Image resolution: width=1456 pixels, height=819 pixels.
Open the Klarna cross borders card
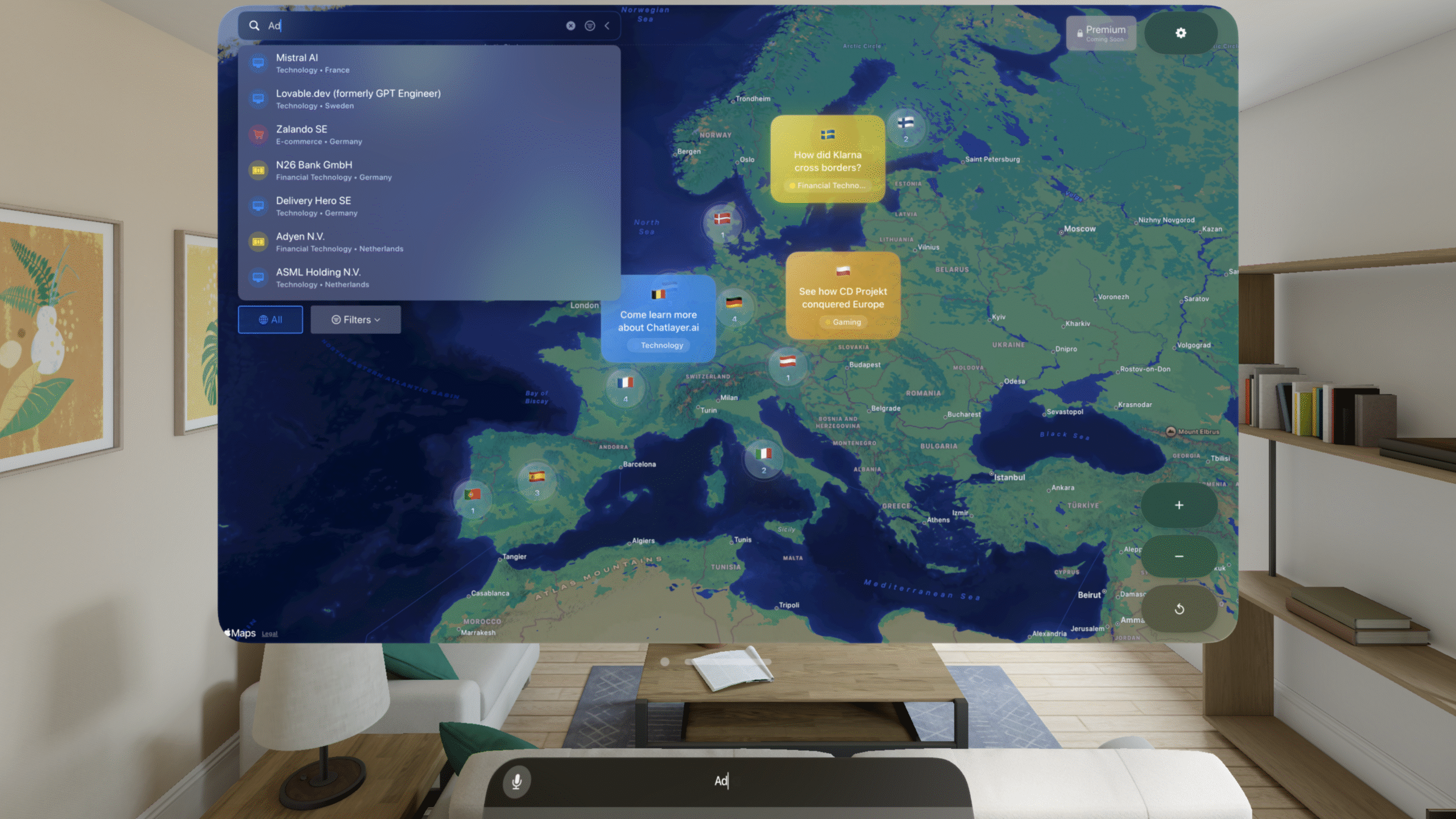pos(828,159)
